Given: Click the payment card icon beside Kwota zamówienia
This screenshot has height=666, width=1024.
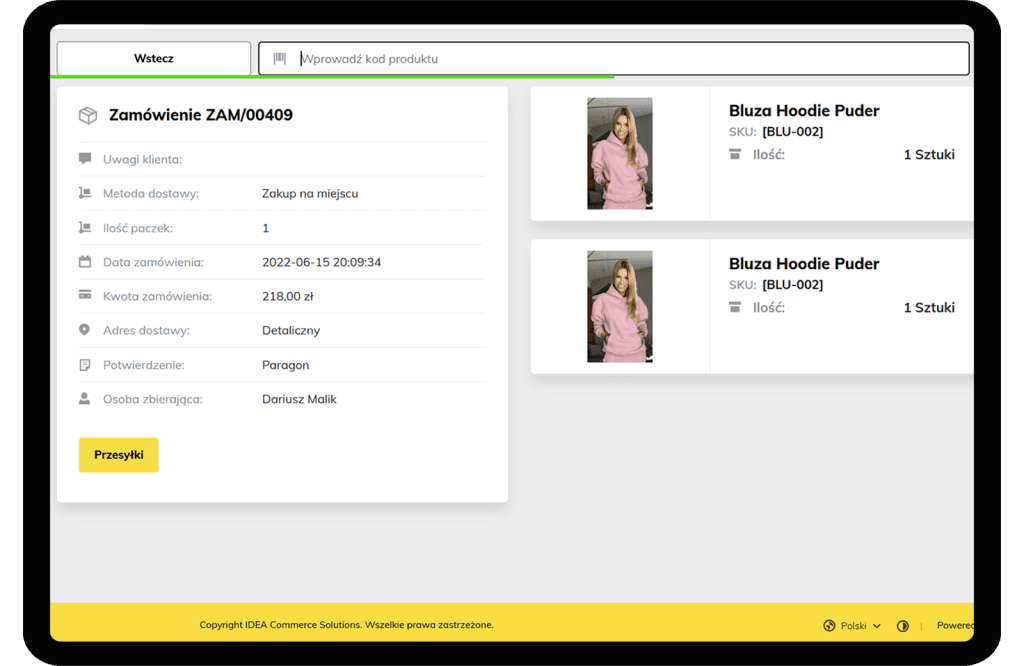Looking at the screenshot, I should [85, 296].
